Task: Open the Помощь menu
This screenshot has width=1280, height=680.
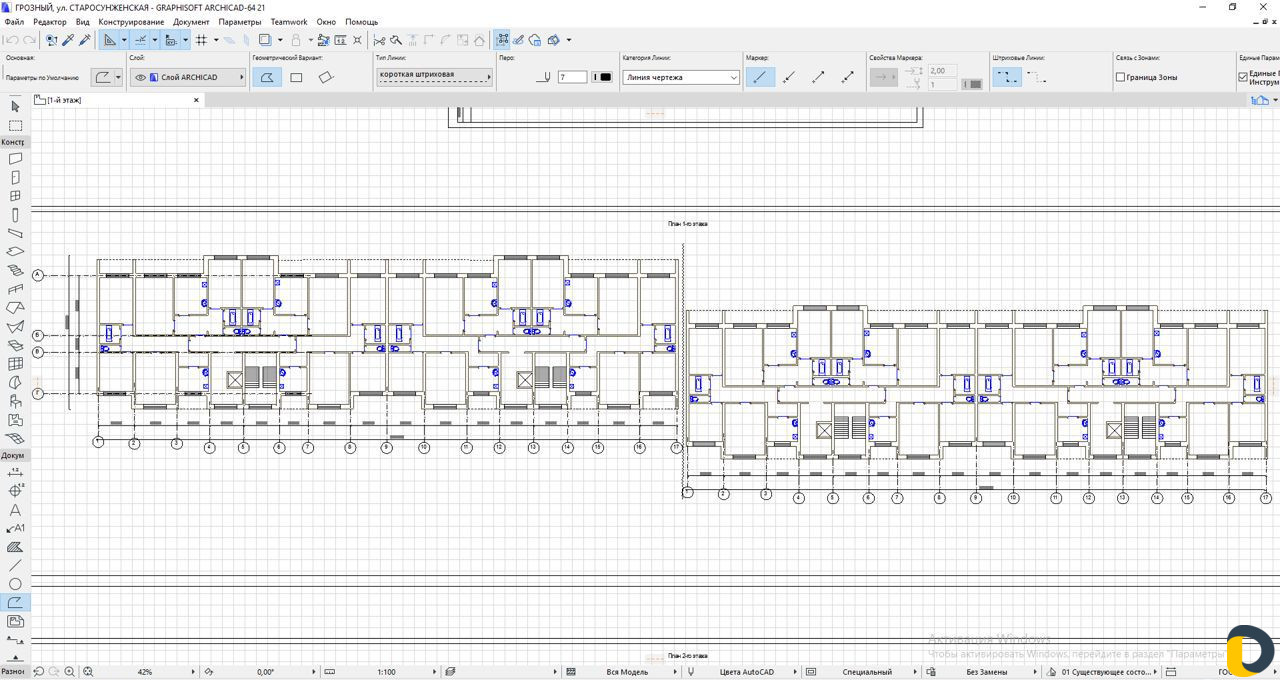Action: tap(362, 21)
